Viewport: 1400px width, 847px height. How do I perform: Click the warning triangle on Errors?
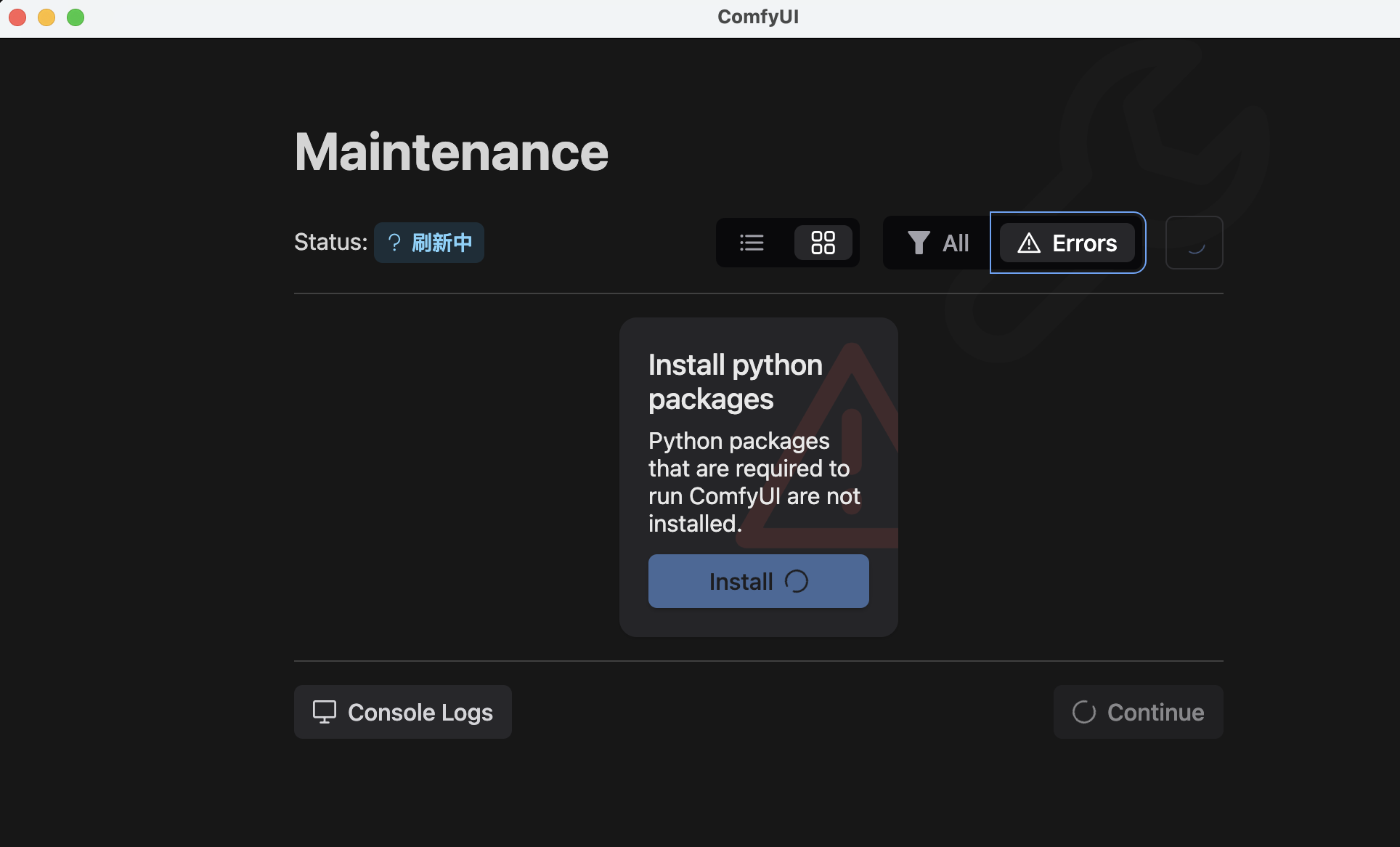coord(1029,243)
